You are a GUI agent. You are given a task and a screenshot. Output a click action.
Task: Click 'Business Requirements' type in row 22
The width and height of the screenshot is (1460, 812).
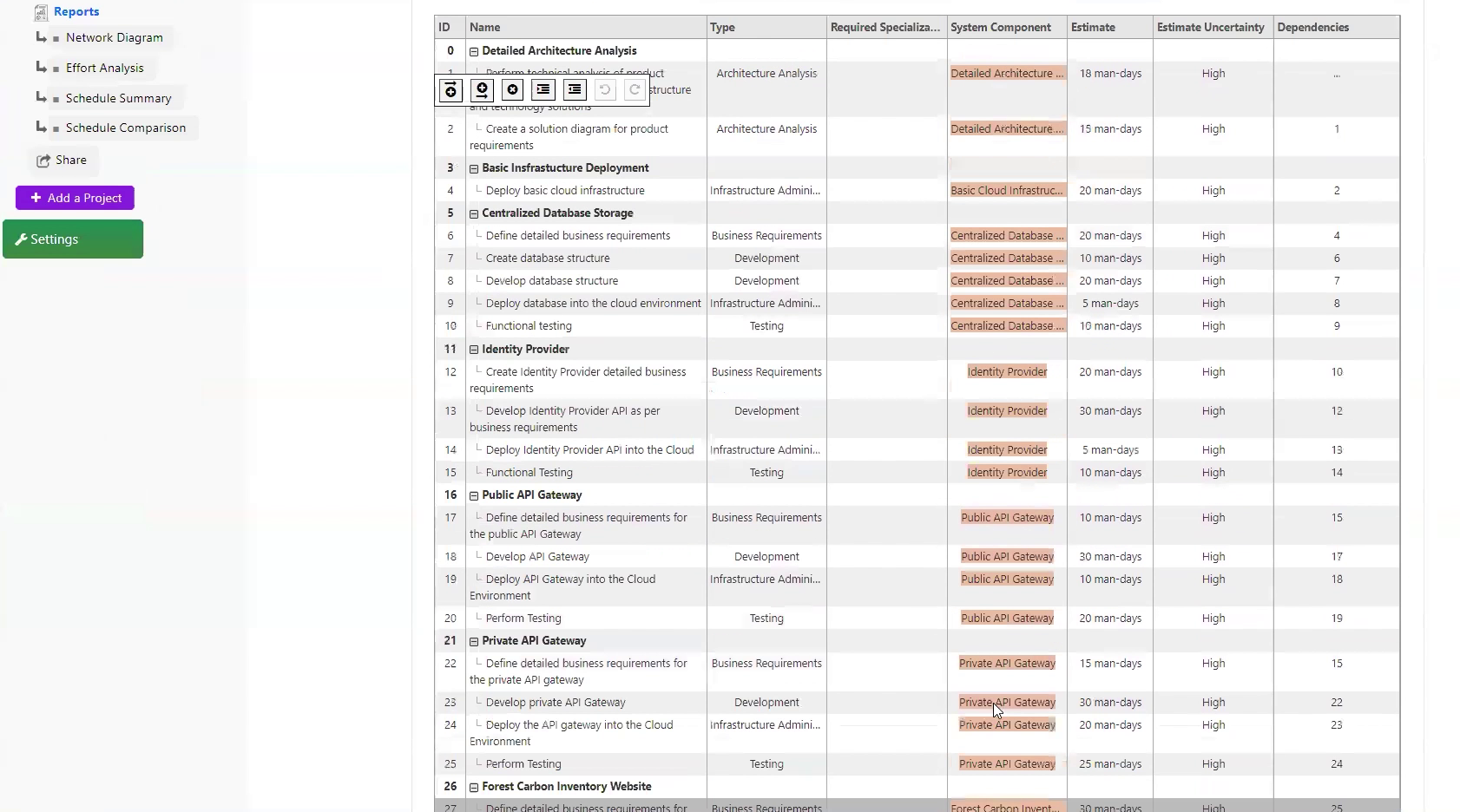click(766, 664)
